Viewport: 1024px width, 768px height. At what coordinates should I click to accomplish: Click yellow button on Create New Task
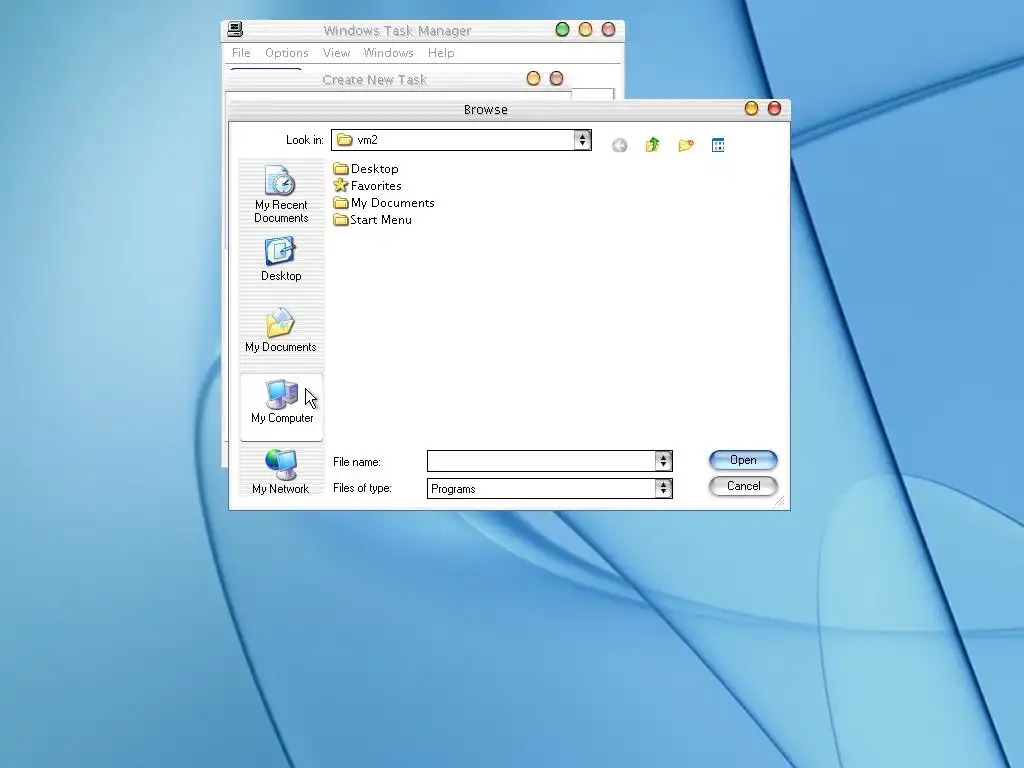(534, 78)
